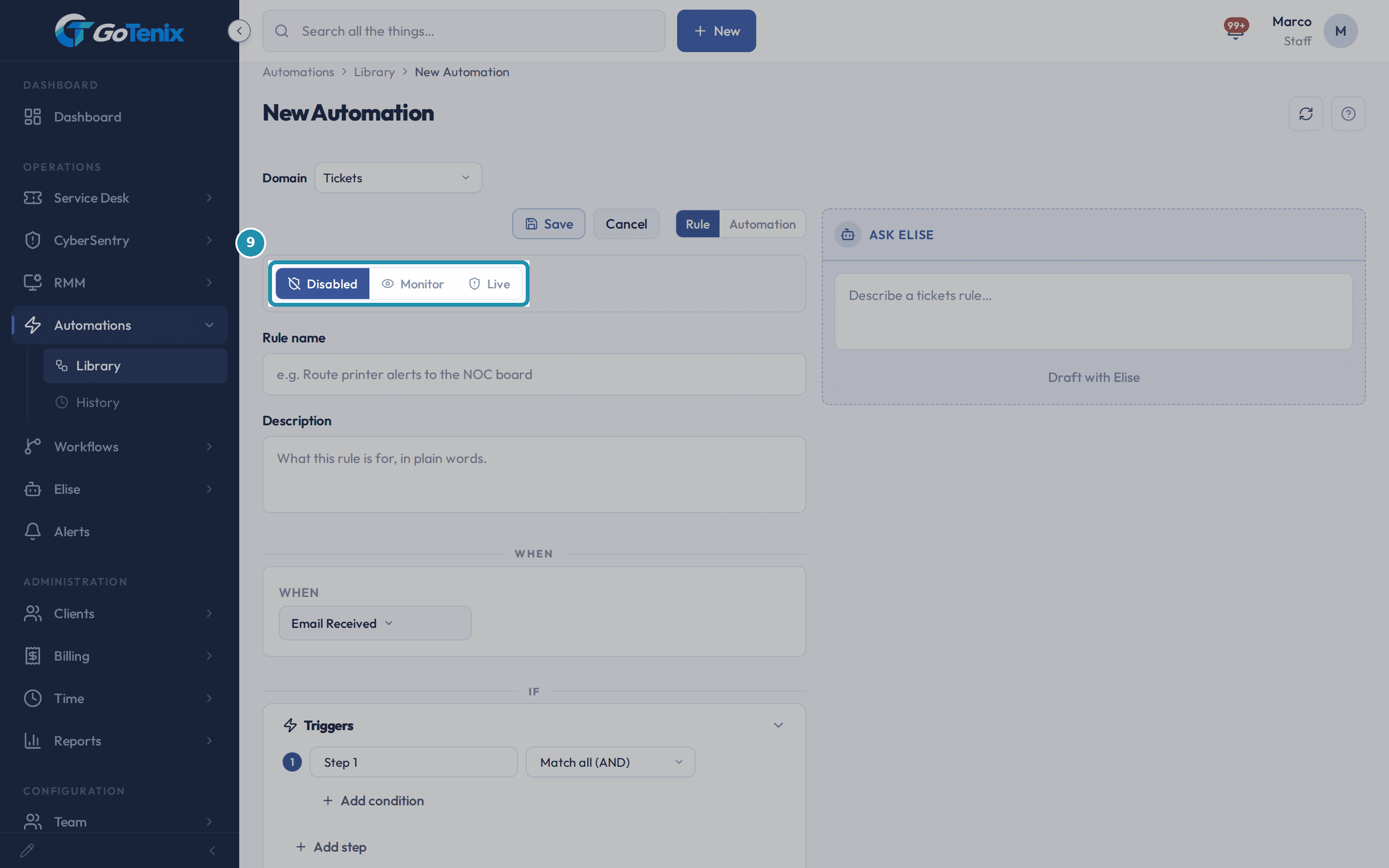Click the refresh icon button
The height and width of the screenshot is (868, 1389).
coord(1306,114)
